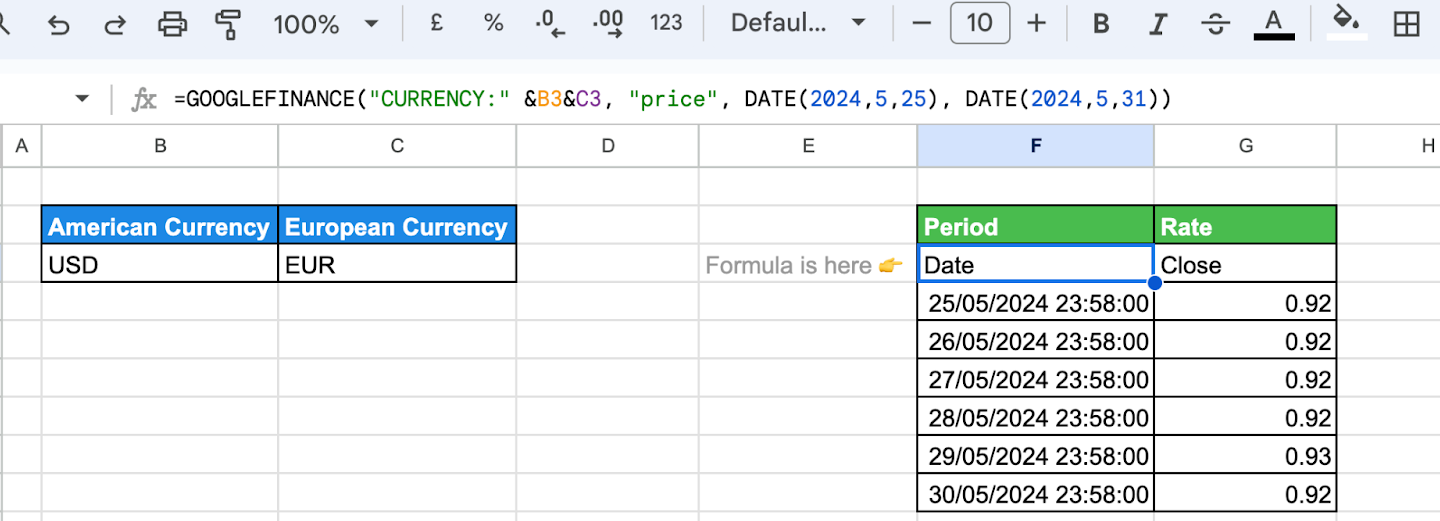
Task: Click the Print icon
Action: coord(173,24)
